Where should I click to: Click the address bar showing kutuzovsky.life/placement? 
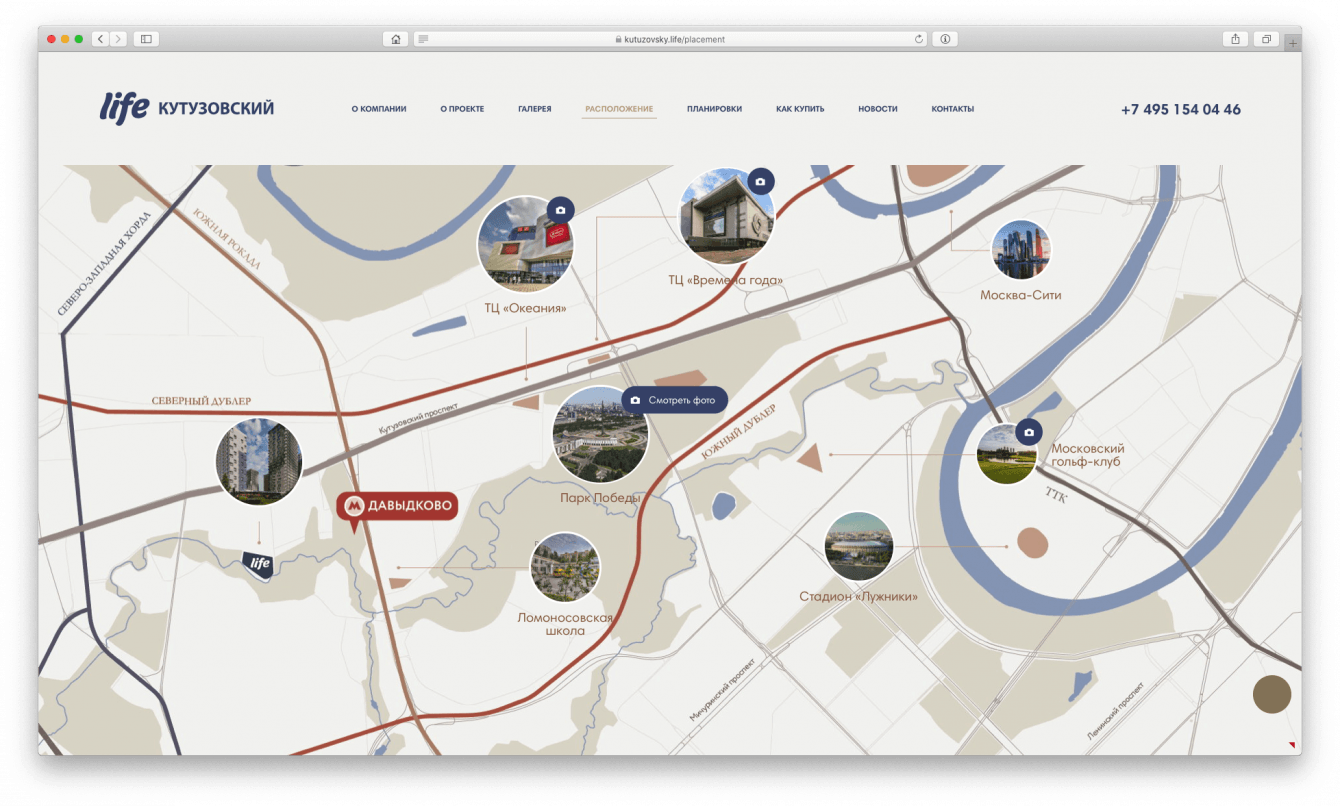670,39
